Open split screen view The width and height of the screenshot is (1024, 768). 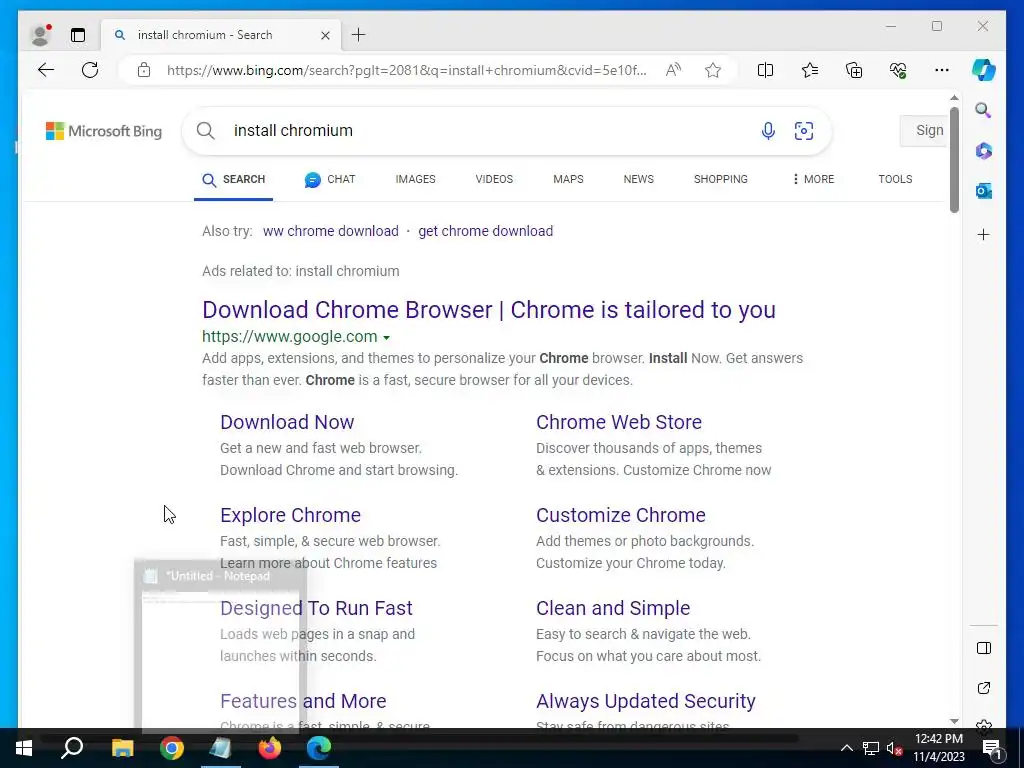[765, 70]
